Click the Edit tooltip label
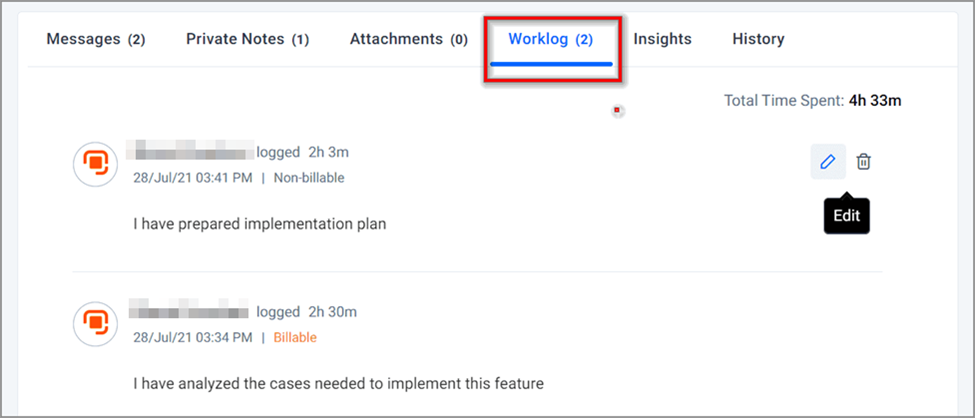Viewport: 975px width, 418px height. (846, 216)
